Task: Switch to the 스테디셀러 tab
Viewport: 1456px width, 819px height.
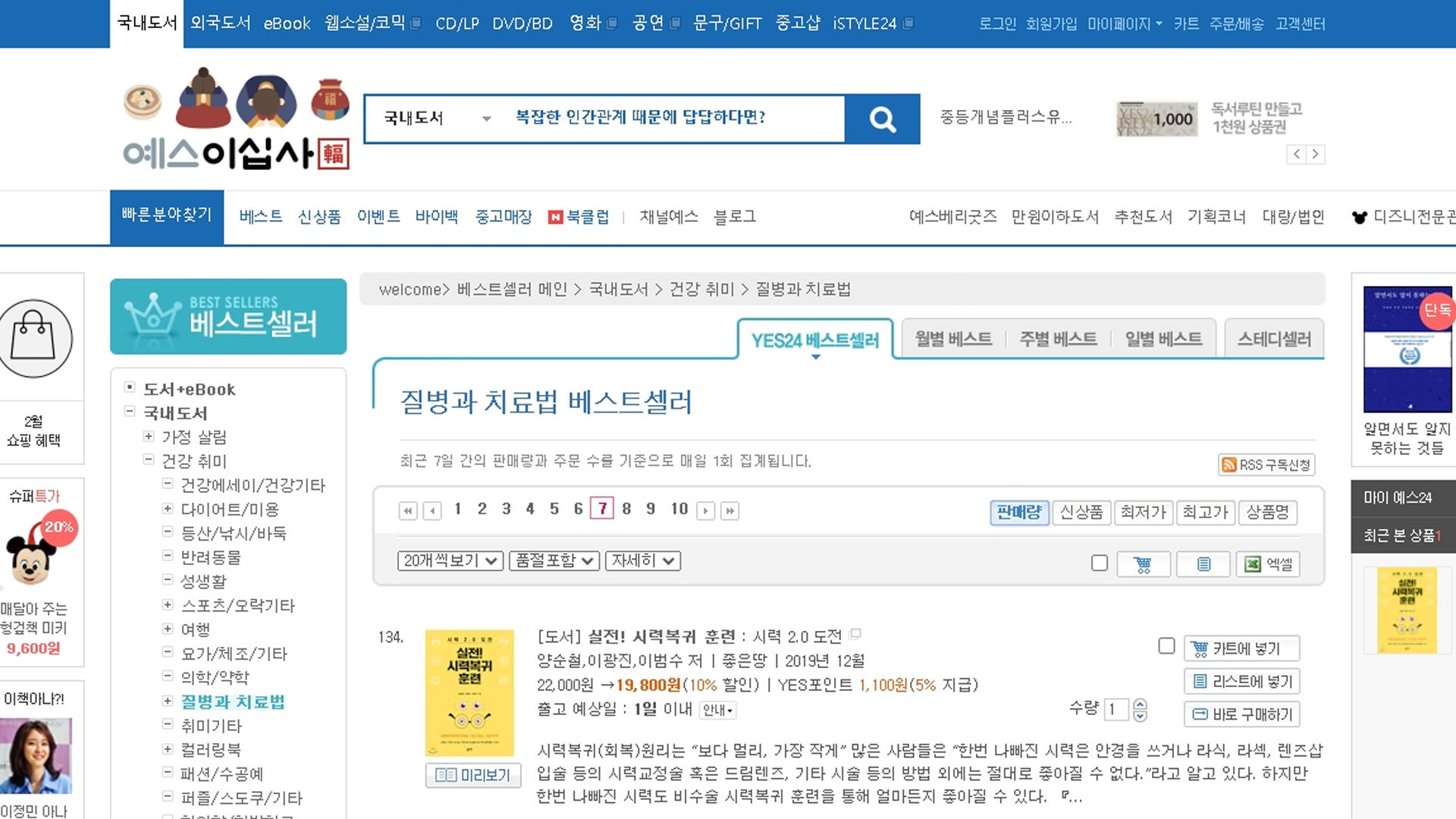Action: 1274,340
